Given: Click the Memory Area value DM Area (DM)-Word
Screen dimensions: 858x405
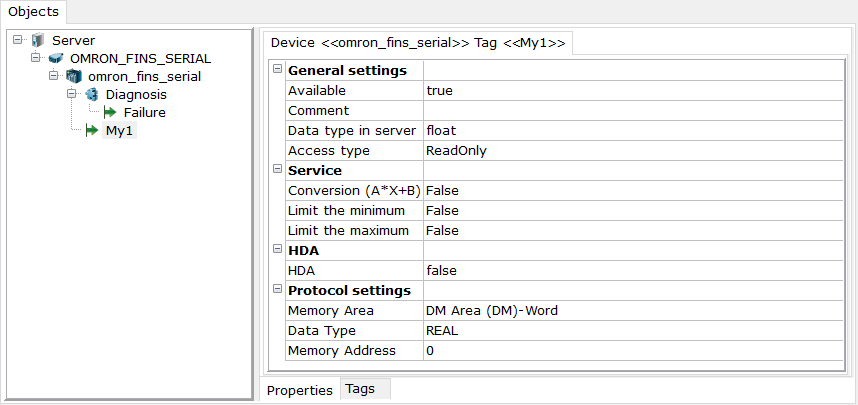Looking at the screenshot, I should pyautogui.click(x=633, y=310).
